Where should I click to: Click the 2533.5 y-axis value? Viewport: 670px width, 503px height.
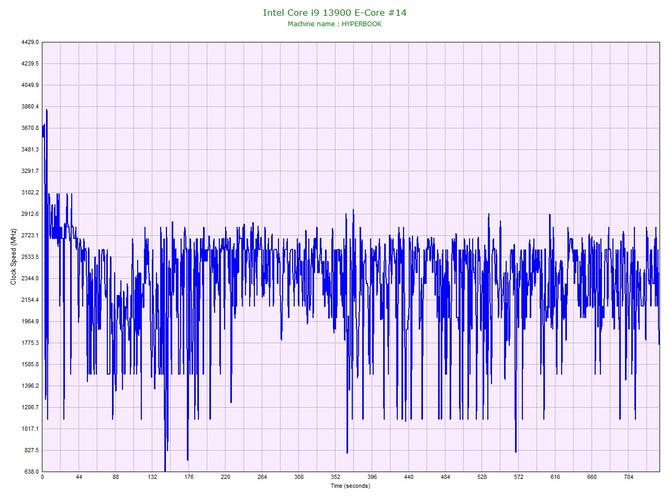click(30, 257)
